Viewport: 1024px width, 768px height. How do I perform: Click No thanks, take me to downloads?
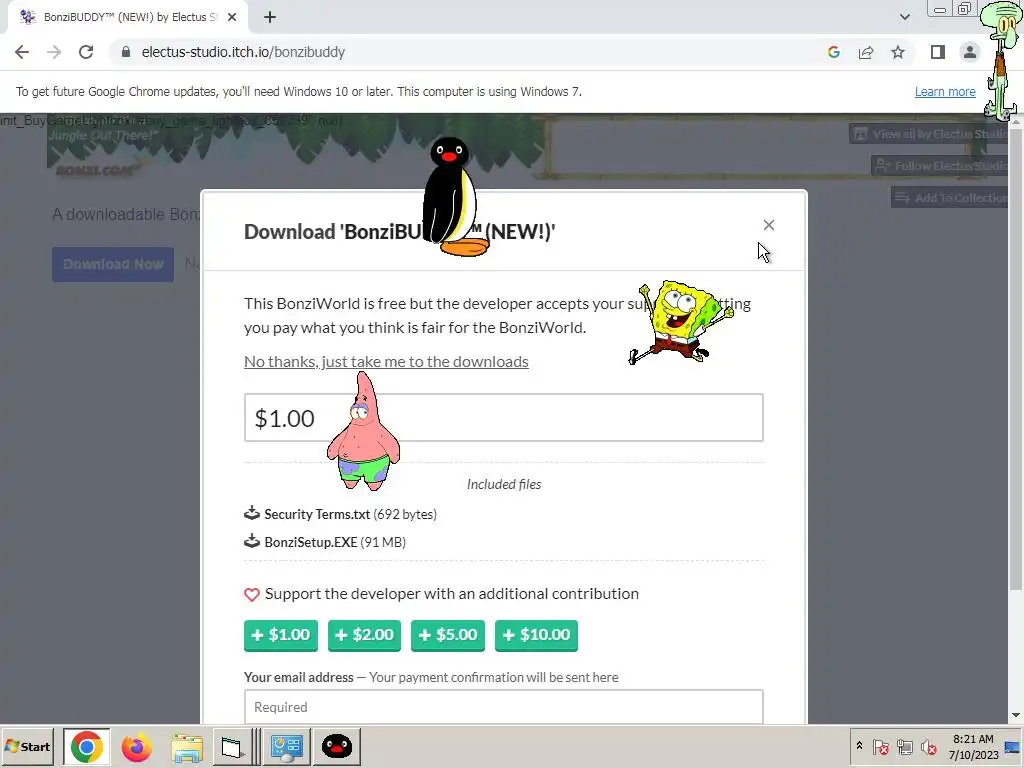386,361
